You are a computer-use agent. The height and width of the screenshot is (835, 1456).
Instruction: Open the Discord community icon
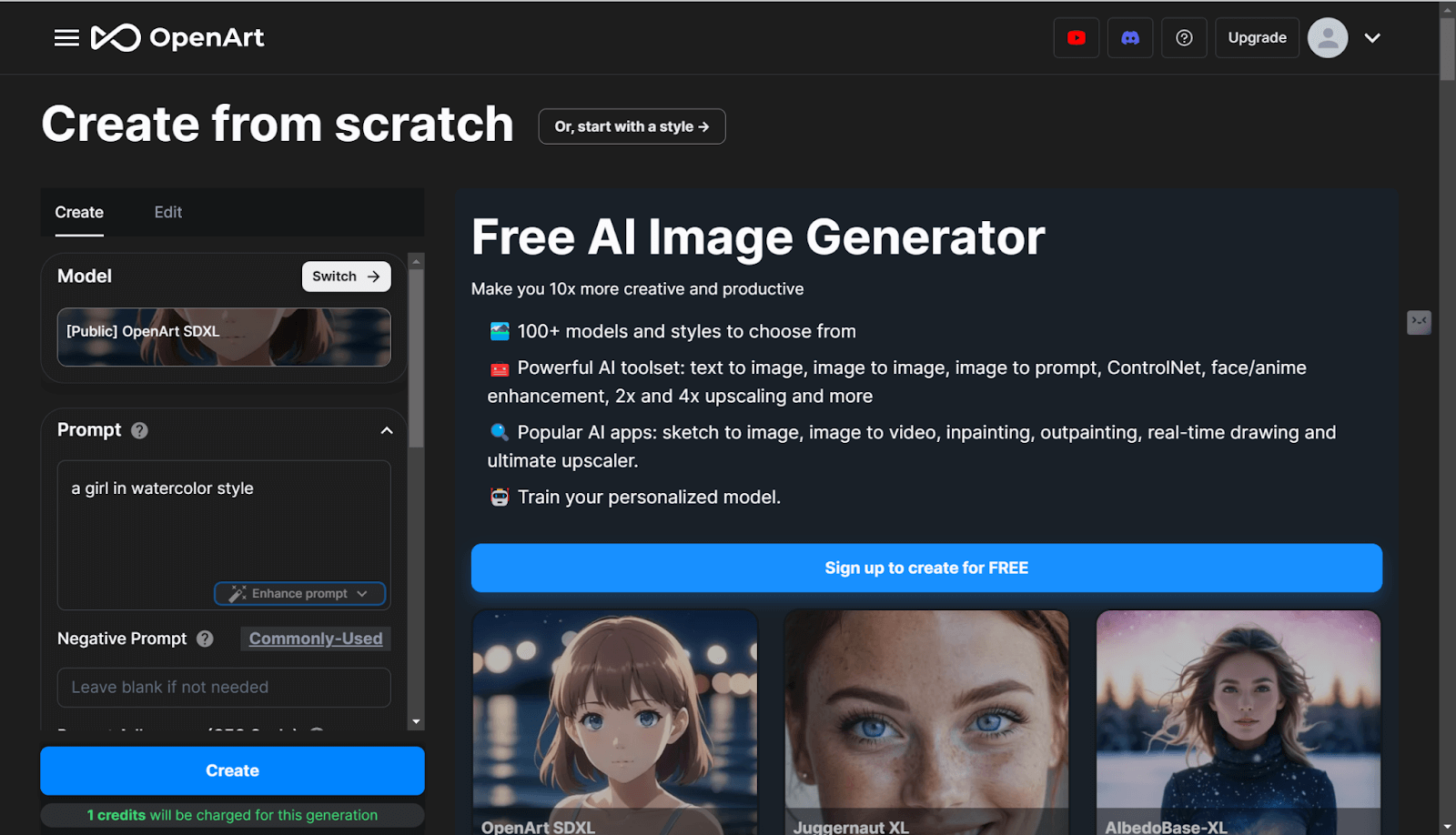pos(1130,37)
